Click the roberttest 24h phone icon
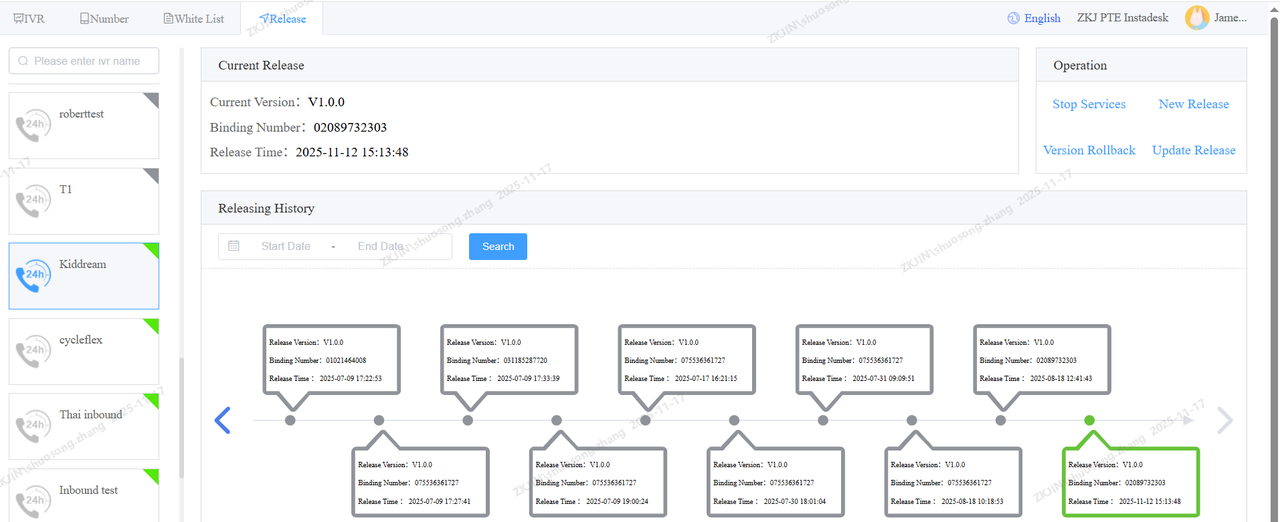 click(x=35, y=126)
